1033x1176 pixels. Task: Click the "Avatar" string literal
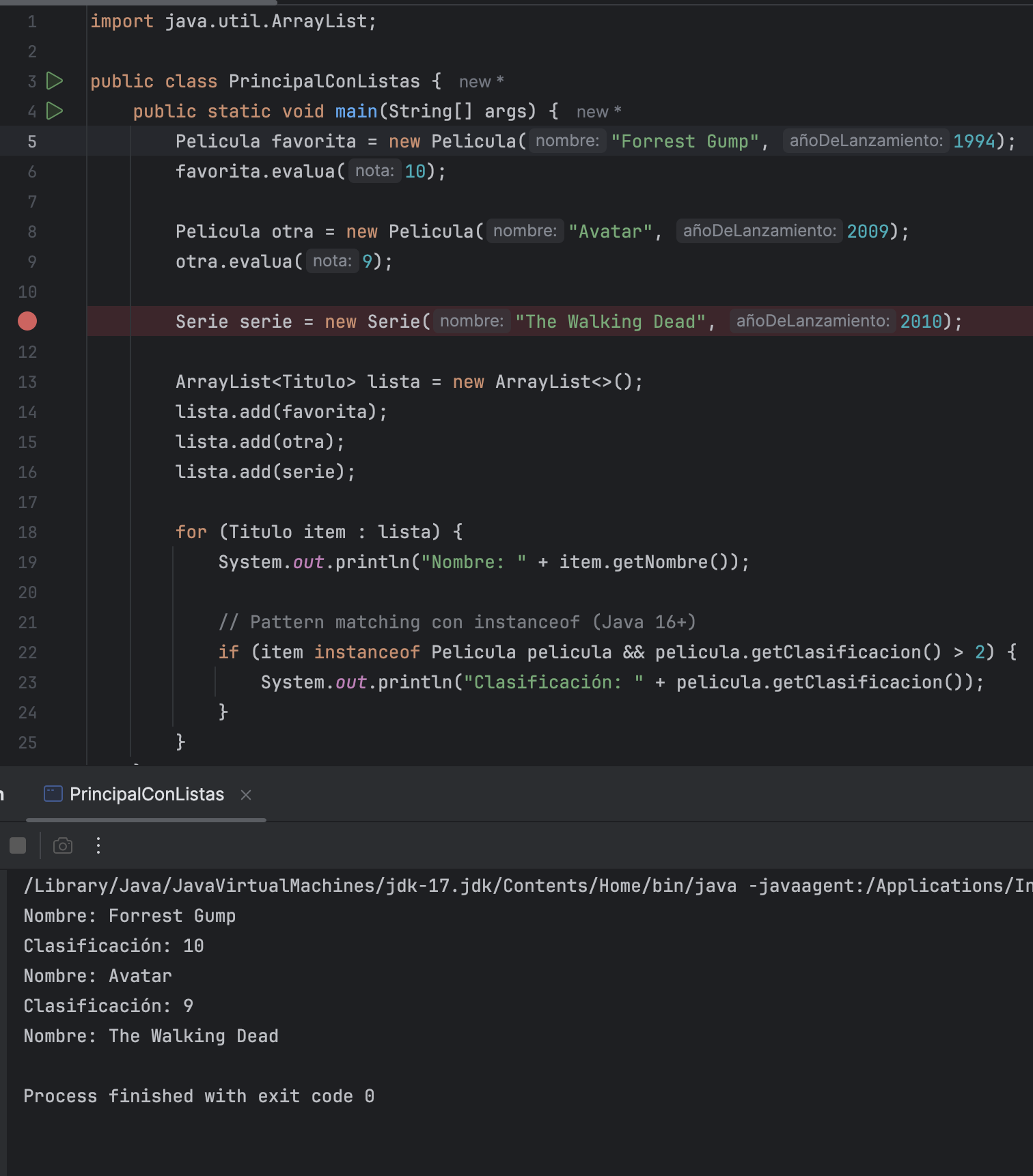point(611,232)
